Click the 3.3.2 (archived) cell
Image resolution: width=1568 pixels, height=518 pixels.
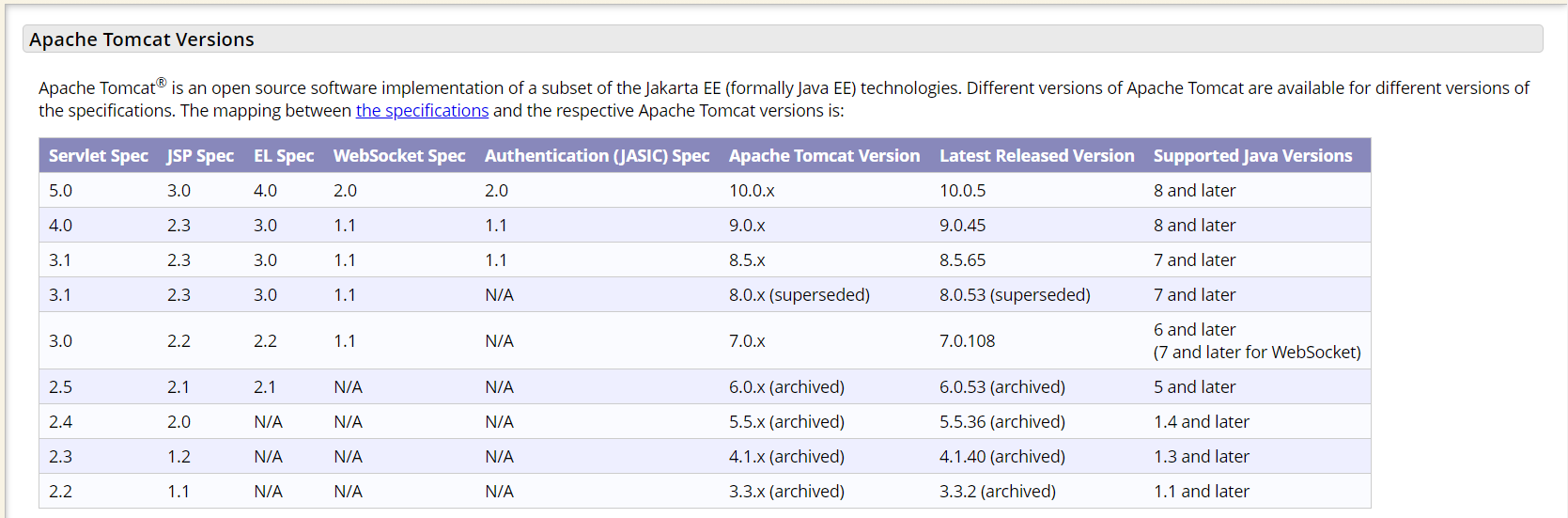tap(997, 492)
